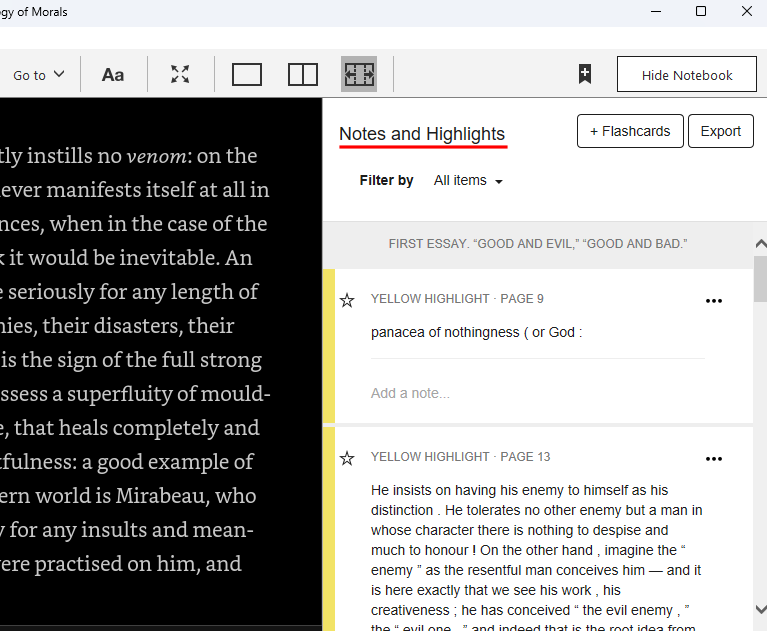Bookmark this page
Viewport: 767px width, 631px height.
pyautogui.click(x=585, y=75)
